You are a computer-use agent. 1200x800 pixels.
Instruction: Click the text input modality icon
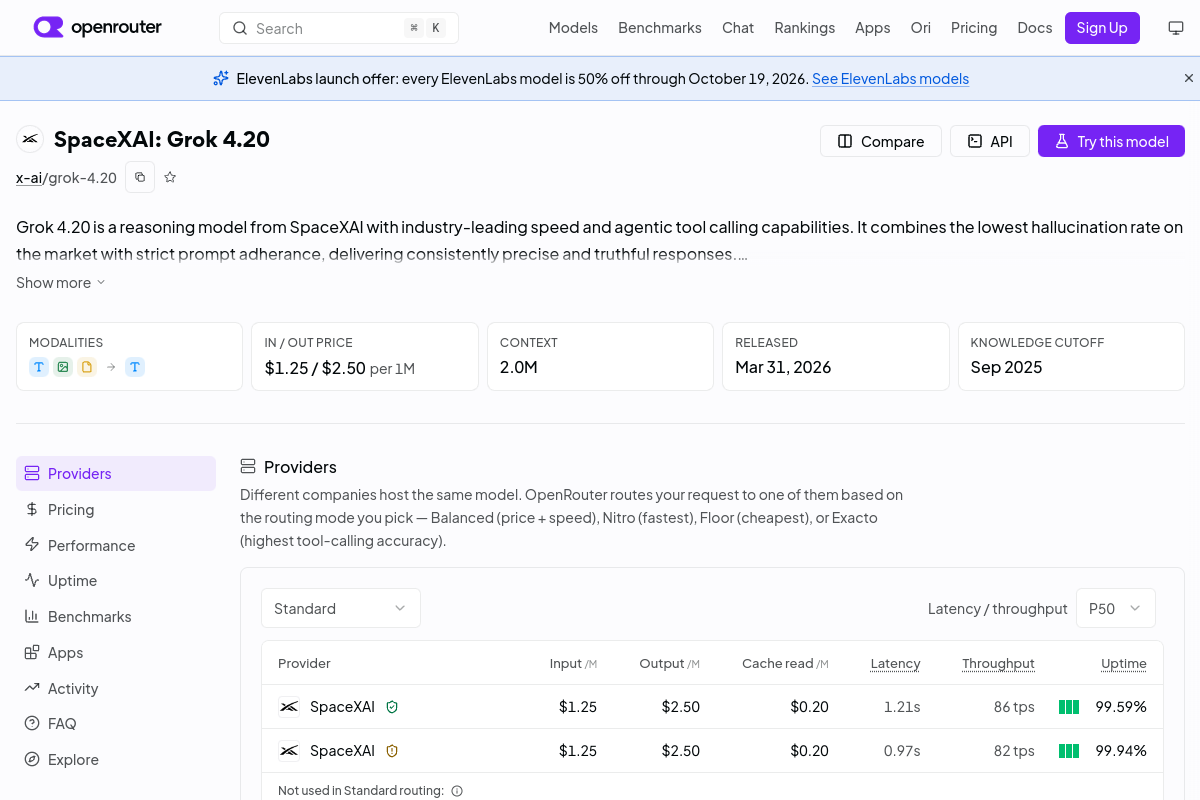coord(39,367)
